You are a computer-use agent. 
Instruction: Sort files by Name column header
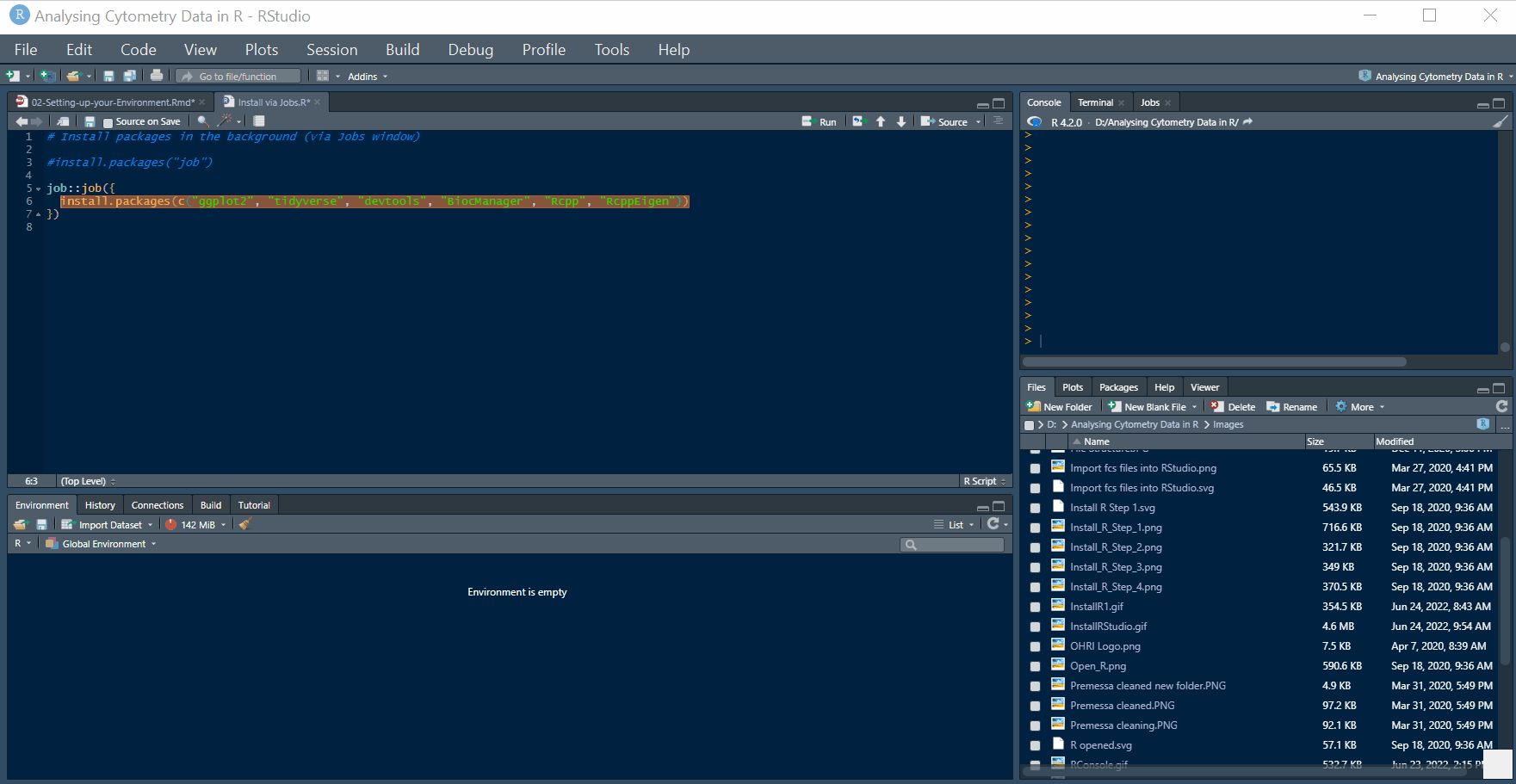point(1188,441)
